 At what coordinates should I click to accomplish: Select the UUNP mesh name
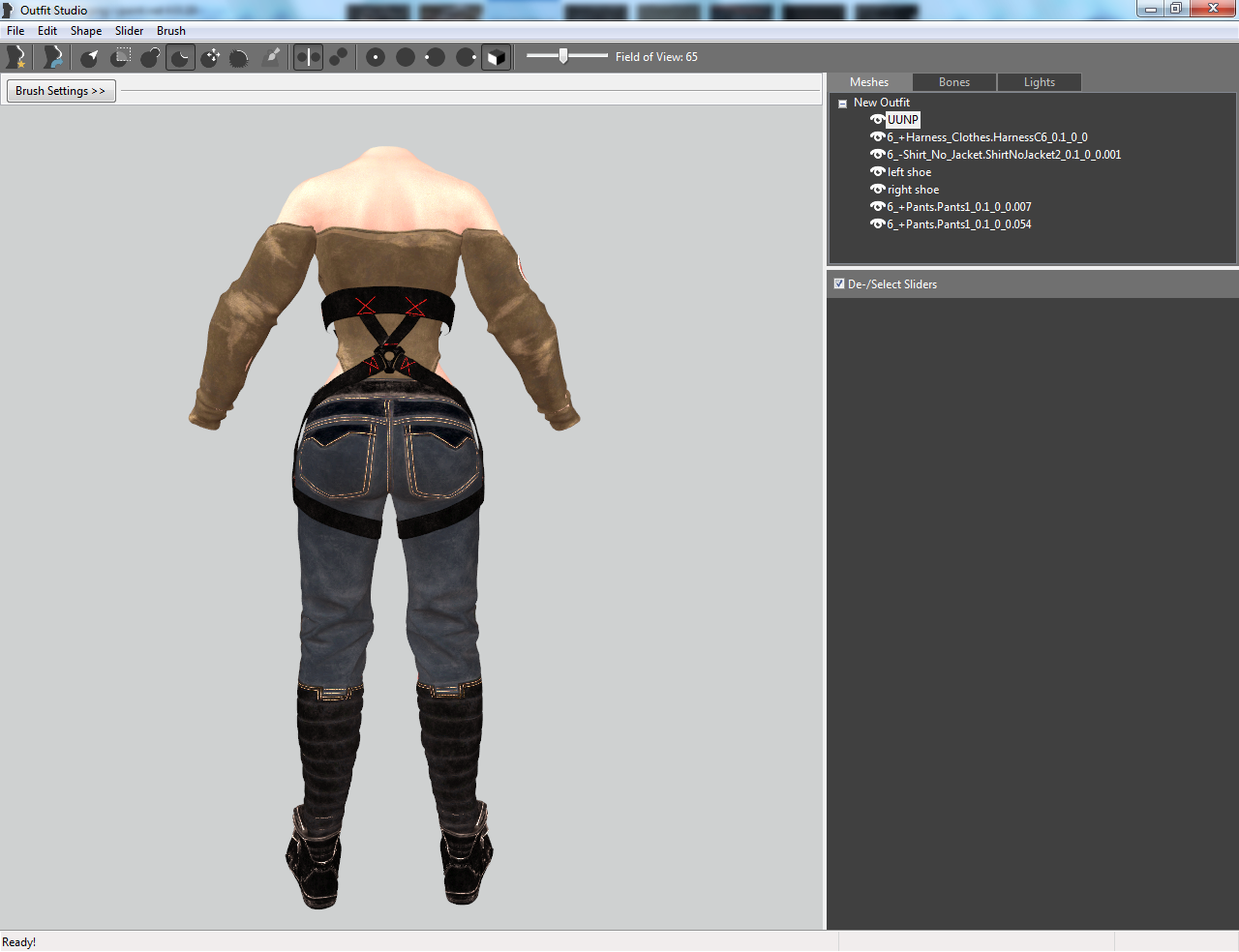(903, 120)
